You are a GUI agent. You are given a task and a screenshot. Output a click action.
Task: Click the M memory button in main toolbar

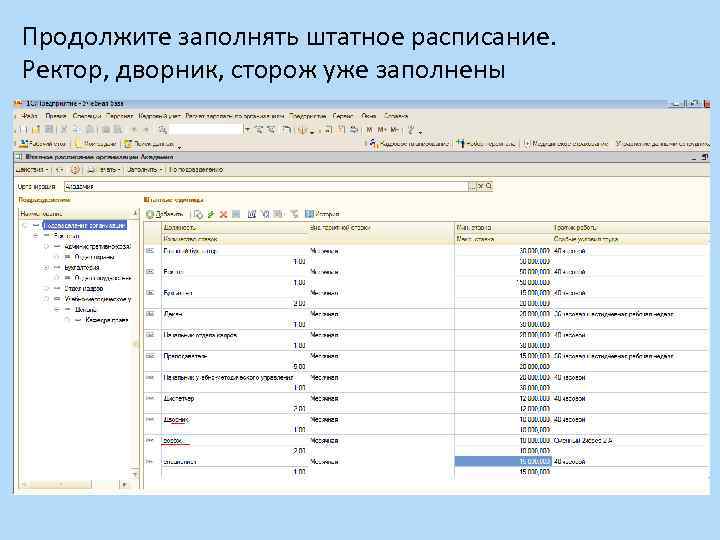click(370, 130)
